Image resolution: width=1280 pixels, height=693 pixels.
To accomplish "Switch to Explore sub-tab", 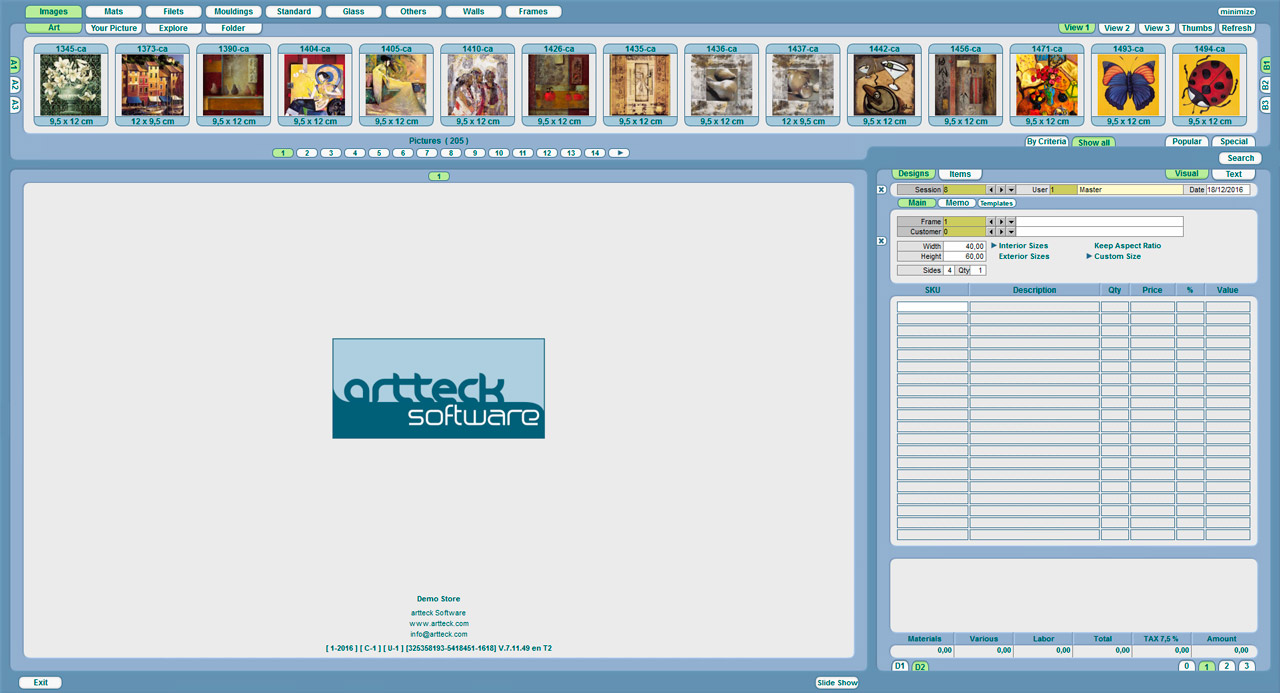I will pos(173,28).
